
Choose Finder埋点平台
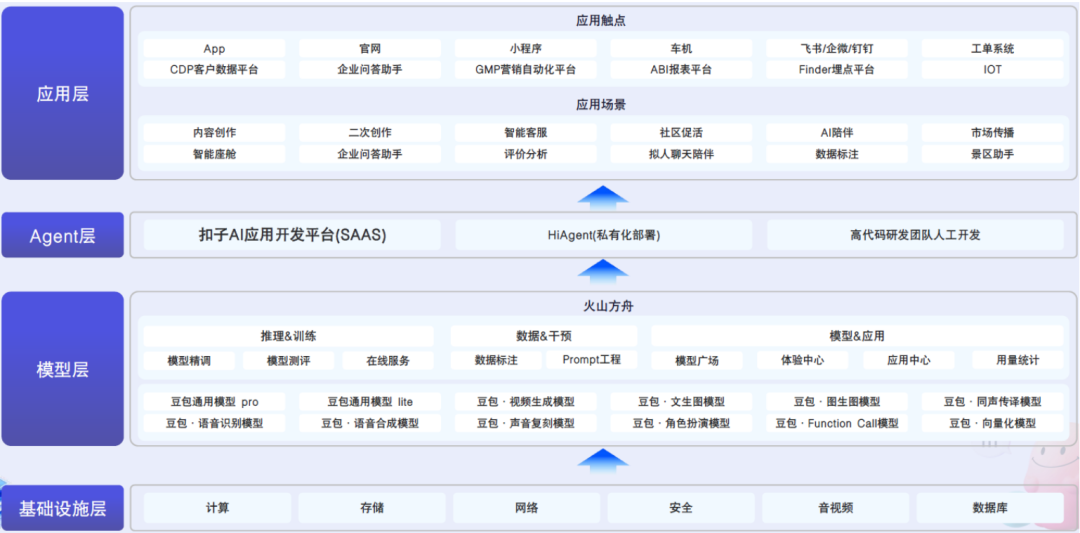coord(837,70)
